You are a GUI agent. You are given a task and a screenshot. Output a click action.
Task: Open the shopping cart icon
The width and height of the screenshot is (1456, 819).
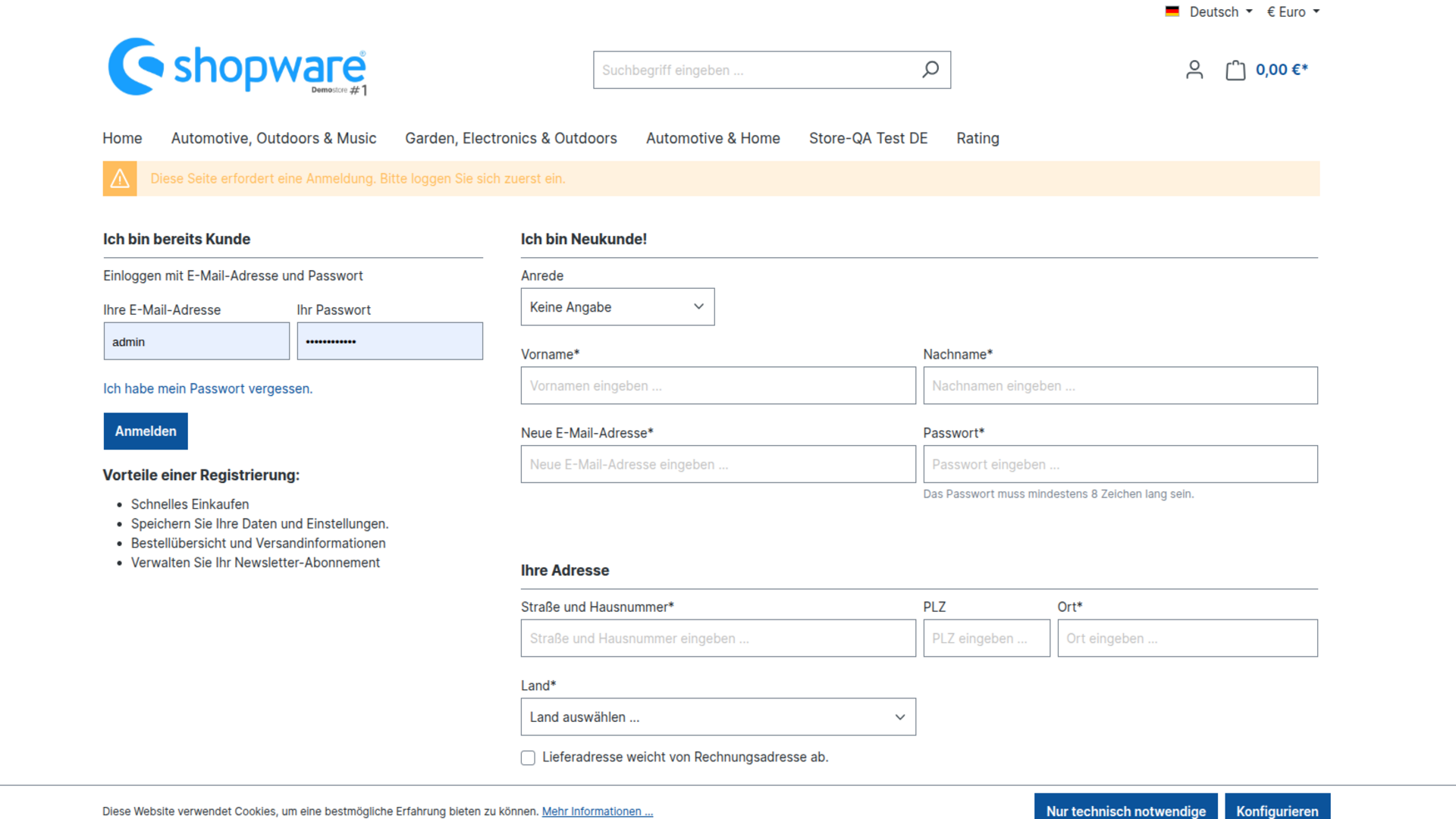(1235, 70)
